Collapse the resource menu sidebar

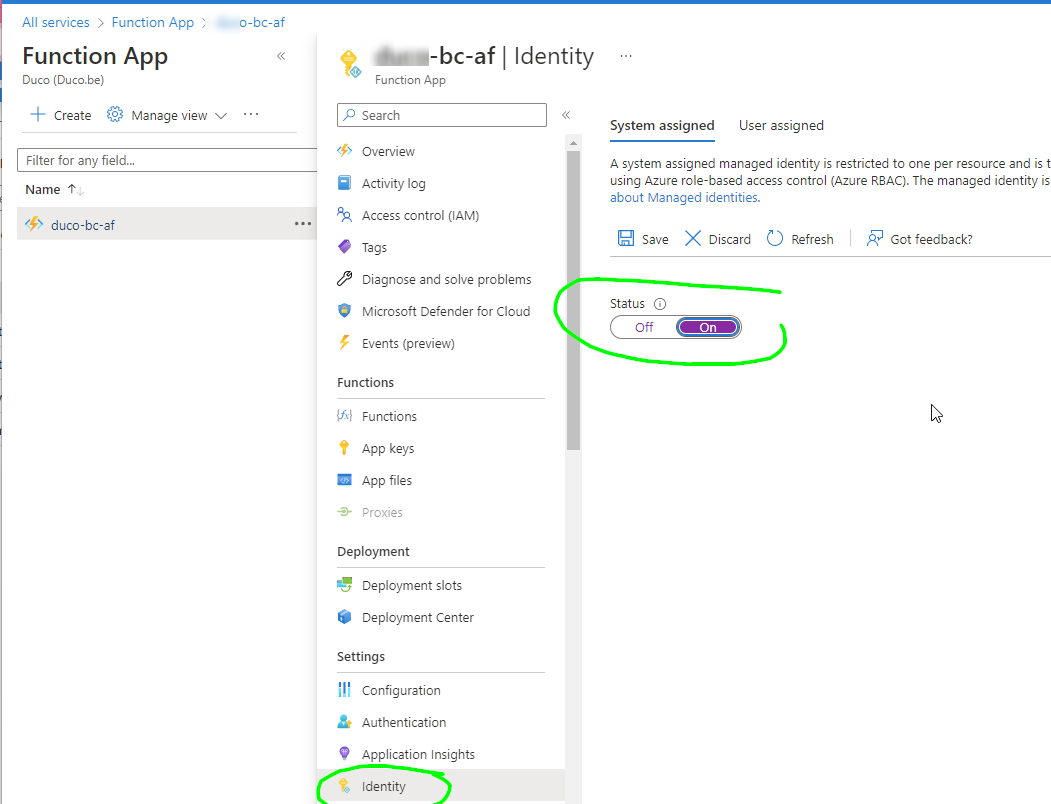tap(566, 115)
